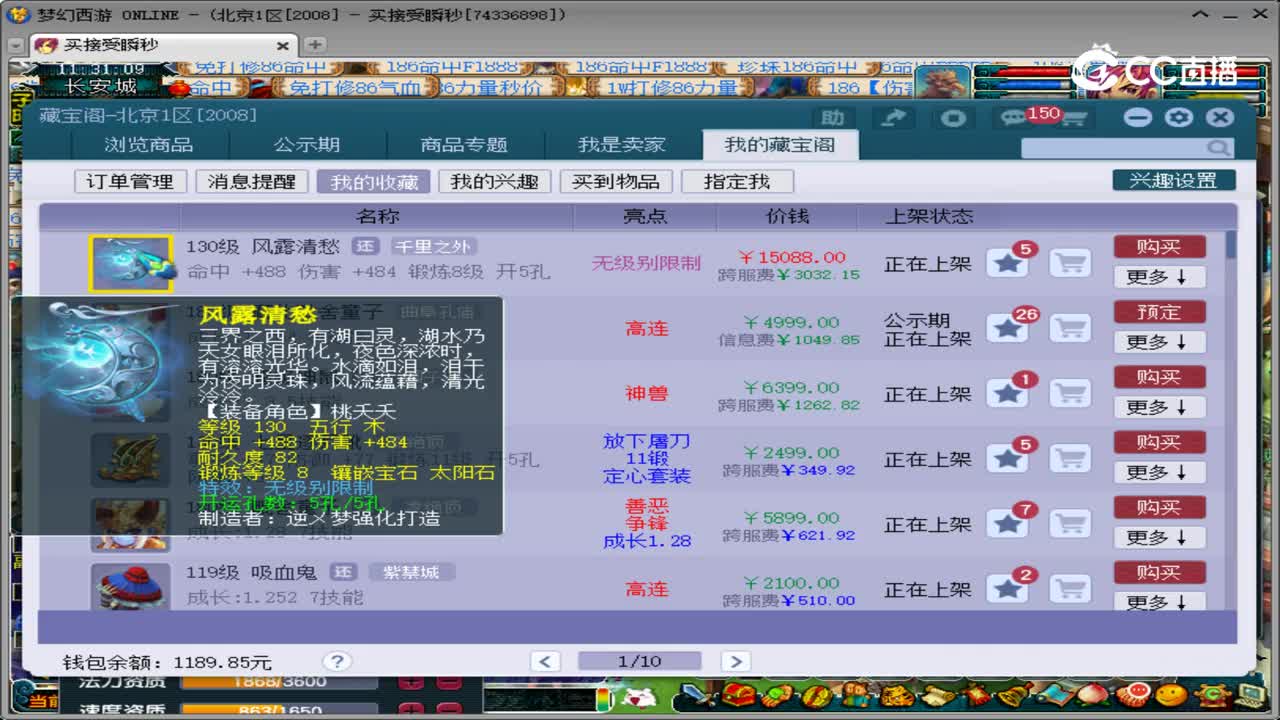Click the search input field
The width and height of the screenshot is (1280, 720).
pos(1113,148)
